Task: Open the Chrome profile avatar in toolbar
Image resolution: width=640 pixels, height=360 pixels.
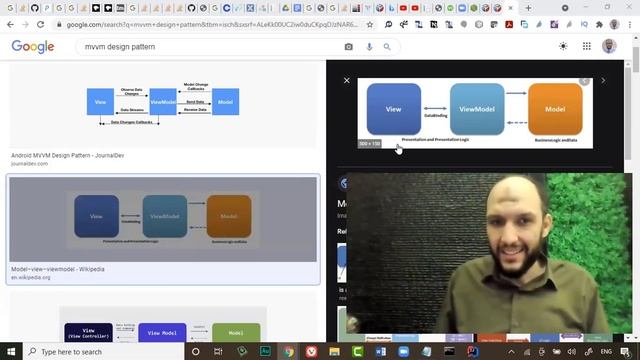Action: point(614,24)
